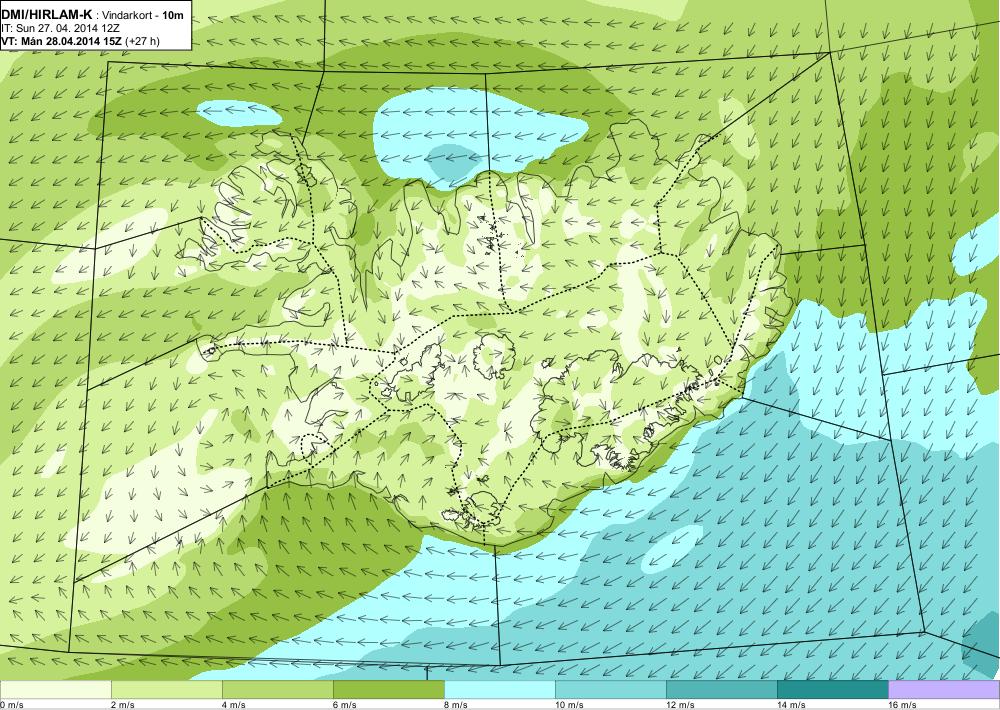This screenshot has width=1000, height=710.
Task: Click the 0–2 m/s pale yellow legend swatch
Action: [x=55, y=690]
